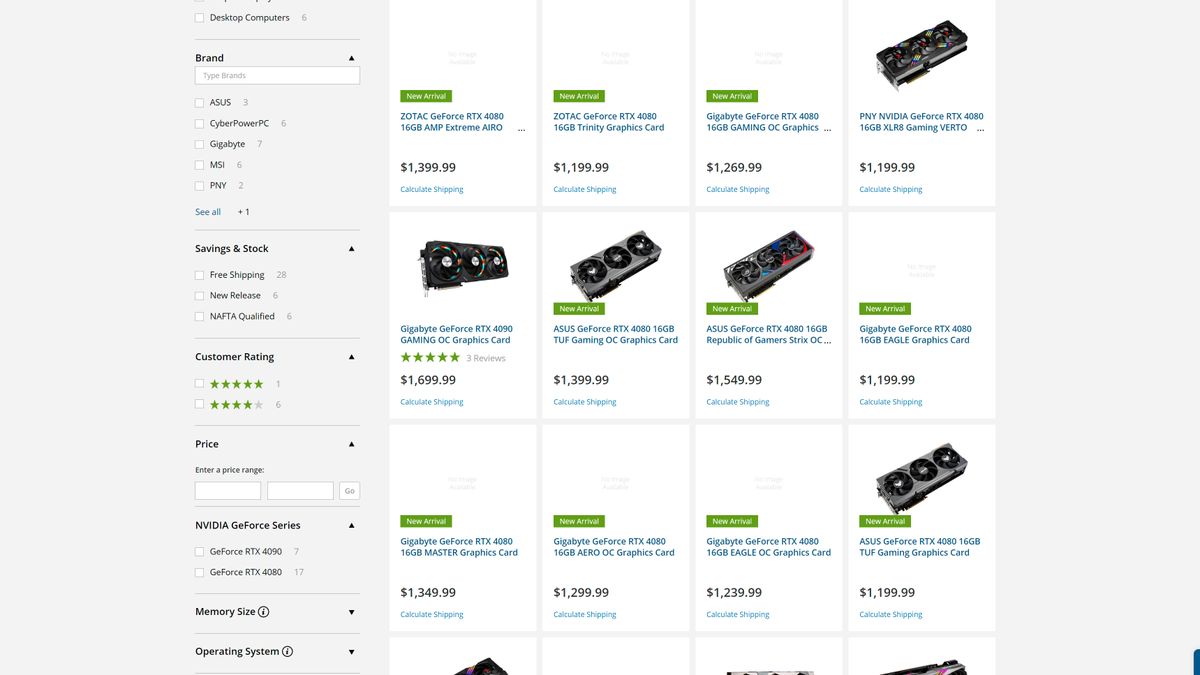Click 3 Reviews on Gigabyte RTX 4090
Screen dimensions: 1200x675
[486, 358]
